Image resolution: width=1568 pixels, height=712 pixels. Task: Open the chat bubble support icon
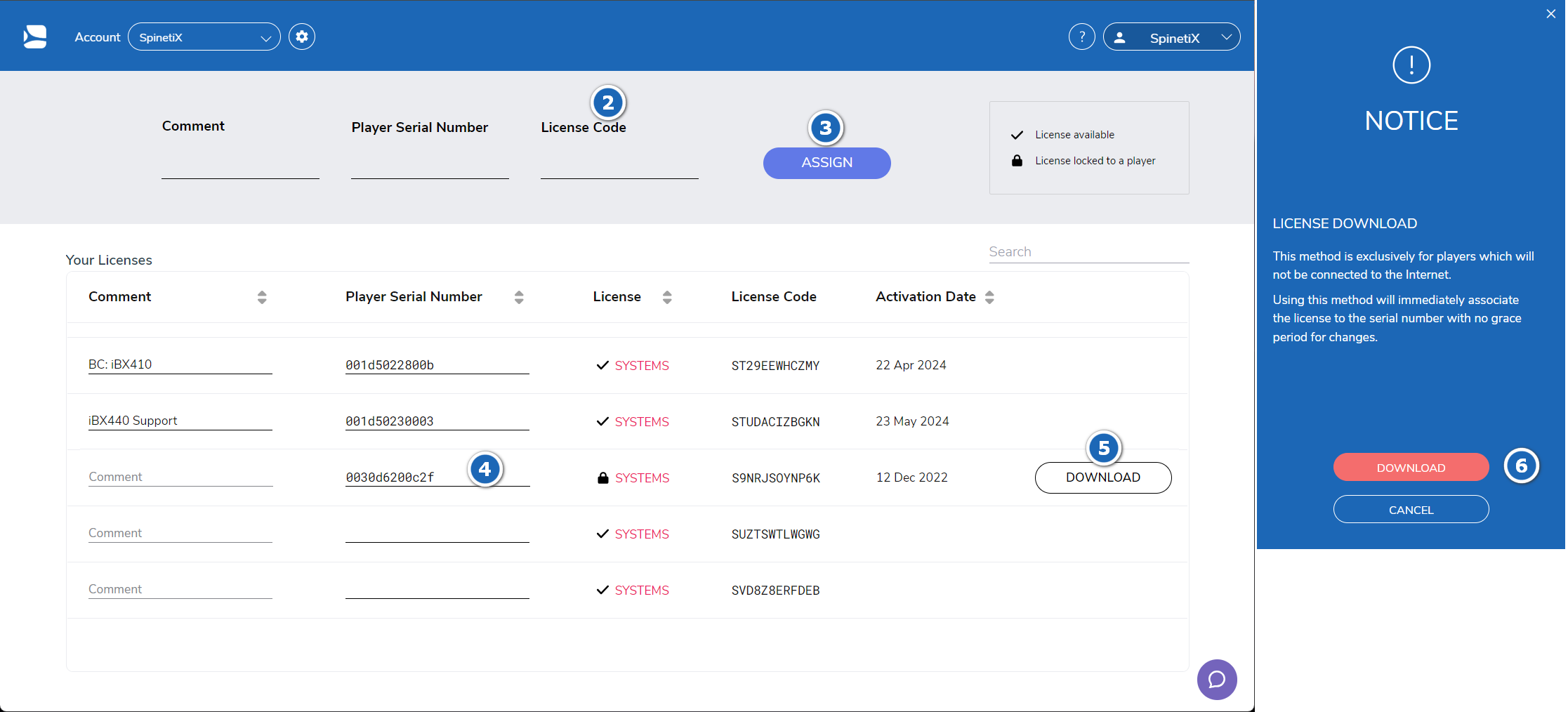tap(1217, 679)
